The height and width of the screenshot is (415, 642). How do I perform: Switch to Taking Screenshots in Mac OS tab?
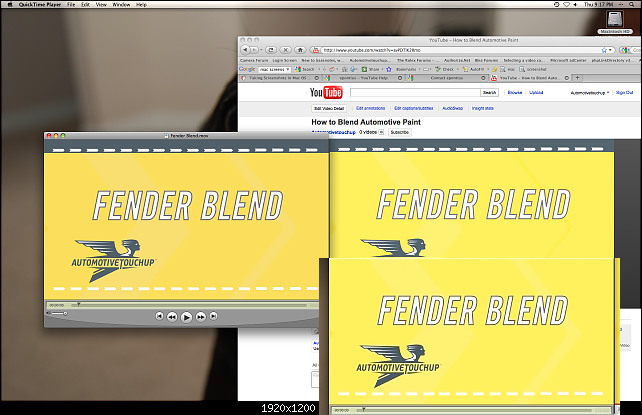278,78
